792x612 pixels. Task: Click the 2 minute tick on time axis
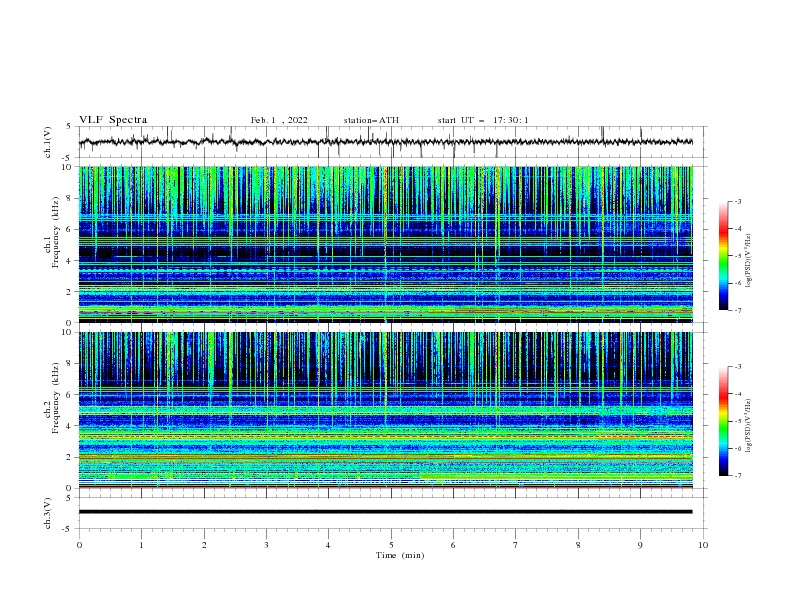click(204, 545)
